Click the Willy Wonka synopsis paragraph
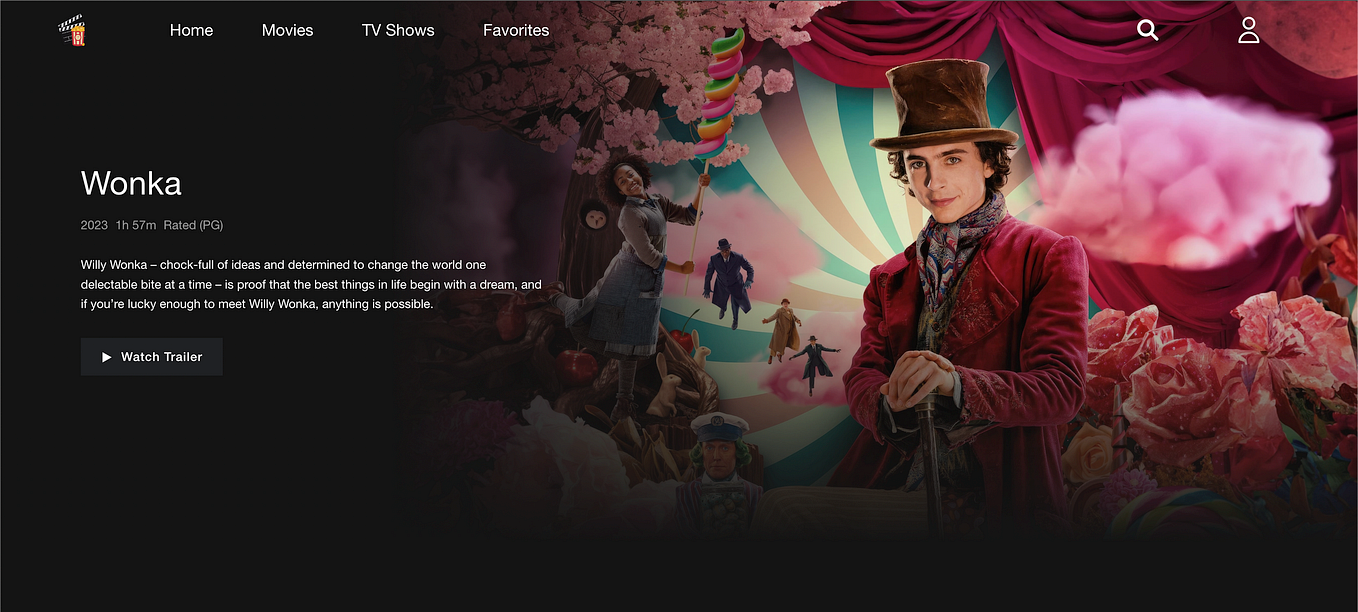1358x612 pixels. pos(311,284)
